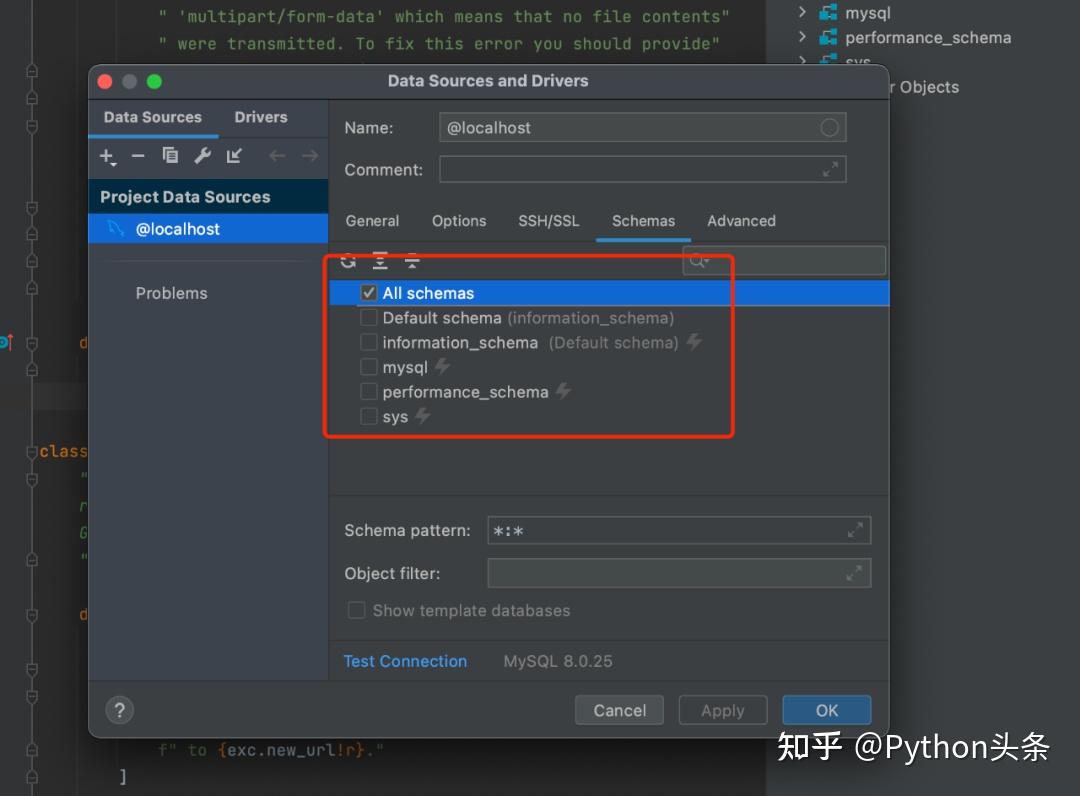Click the Object filter input field
Screen dimensions: 1080x796
(678, 573)
